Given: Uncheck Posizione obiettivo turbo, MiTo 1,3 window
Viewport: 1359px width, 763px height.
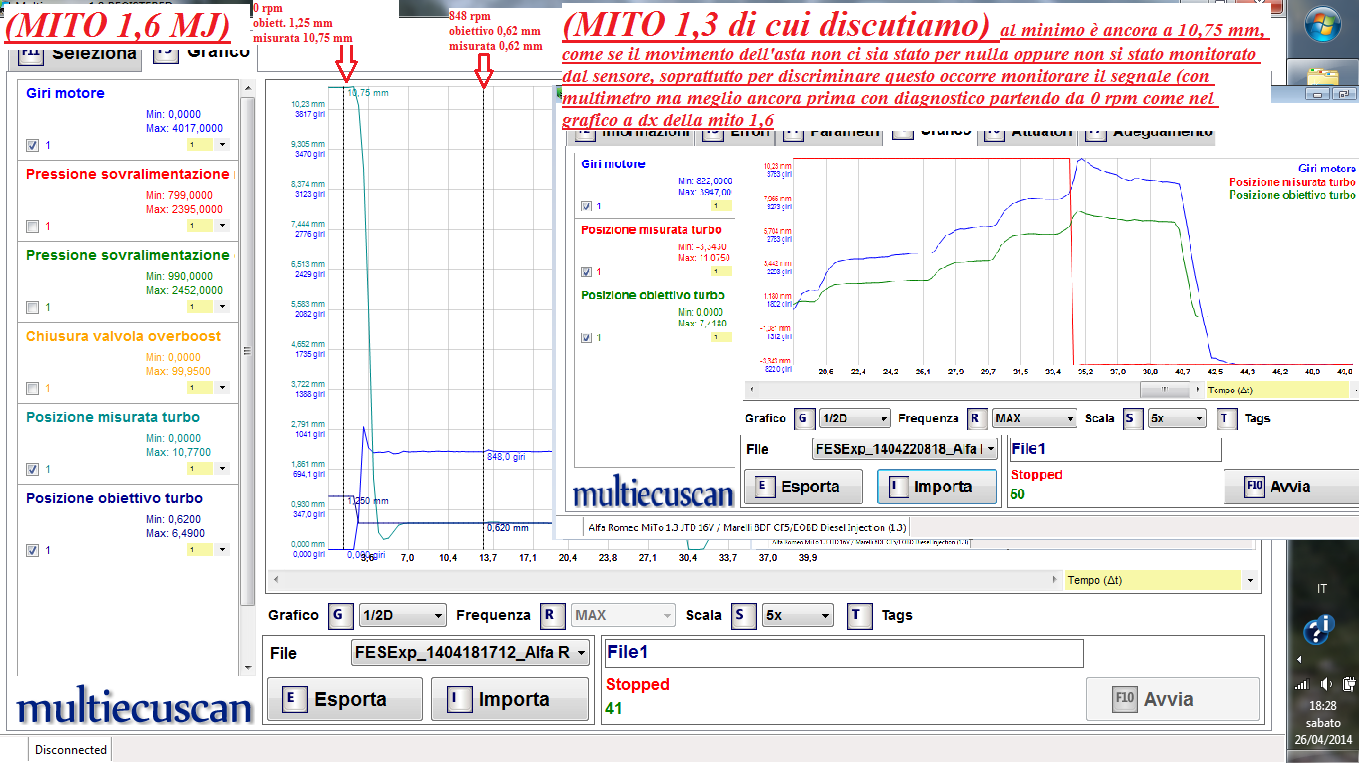Looking at the screenshot, I should (x=587, y=338).
